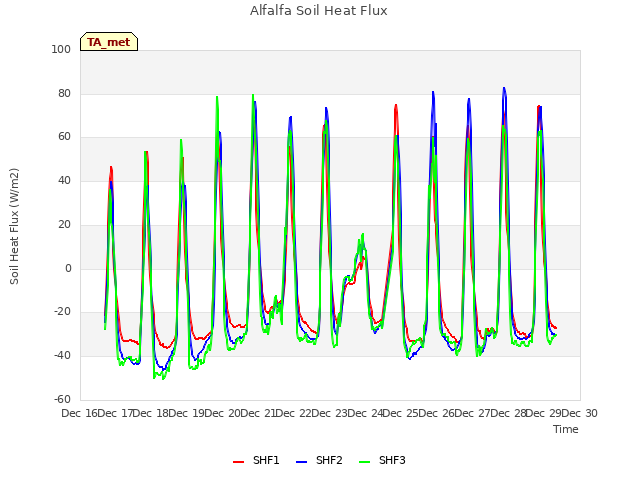Click the 60 y-axis tick label
The image size is (640, 480).
click(64, 137)
